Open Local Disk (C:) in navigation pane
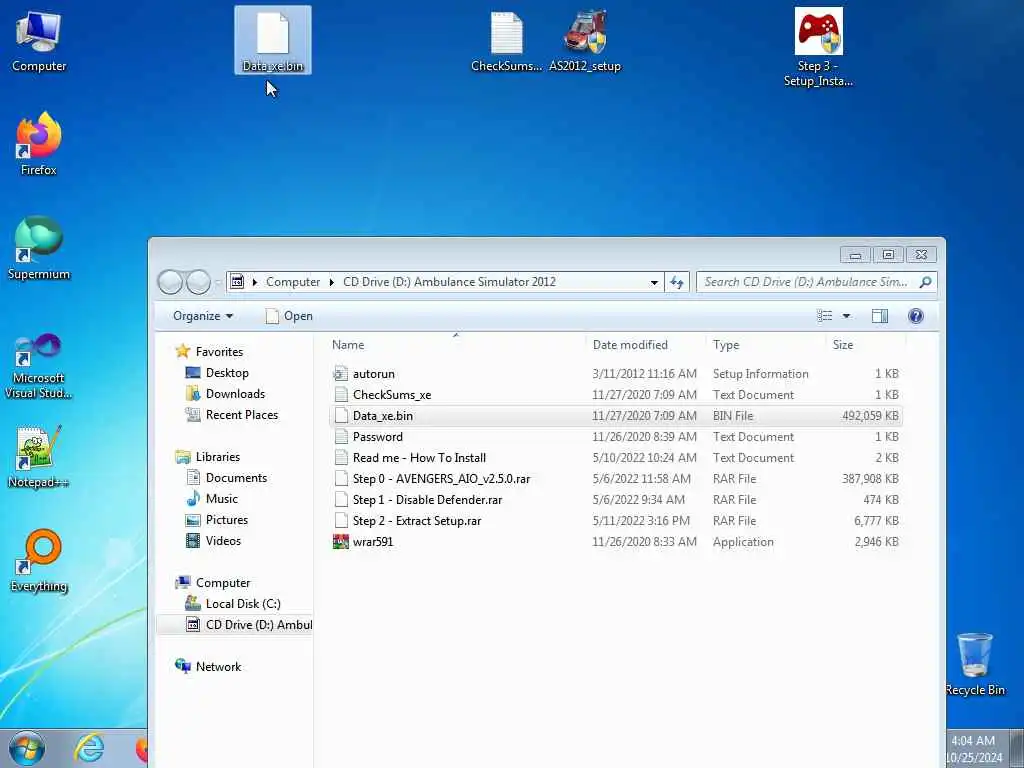The image size is (1024, 768). pos(243,603)
